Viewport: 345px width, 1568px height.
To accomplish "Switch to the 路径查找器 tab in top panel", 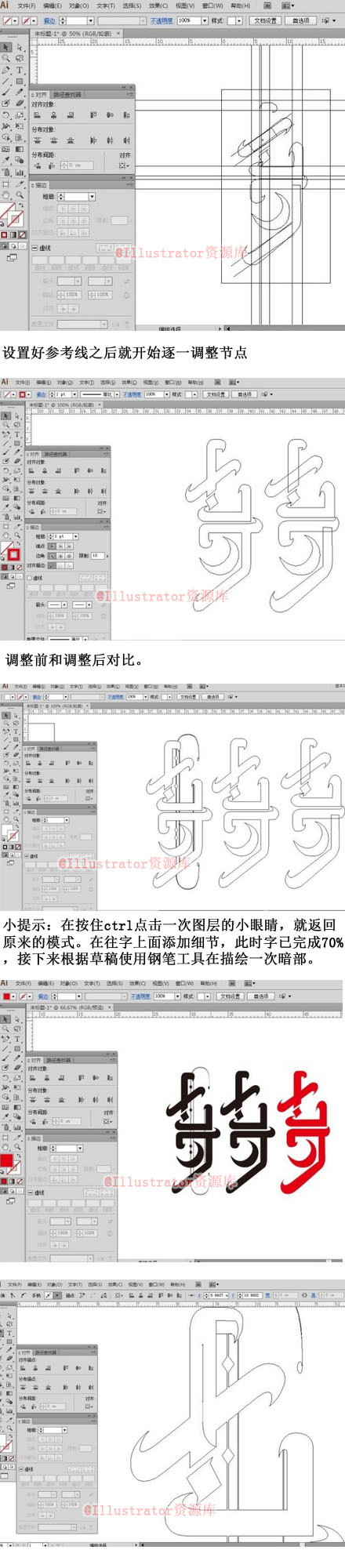I will pyautogui.click(x=67, y=94).
